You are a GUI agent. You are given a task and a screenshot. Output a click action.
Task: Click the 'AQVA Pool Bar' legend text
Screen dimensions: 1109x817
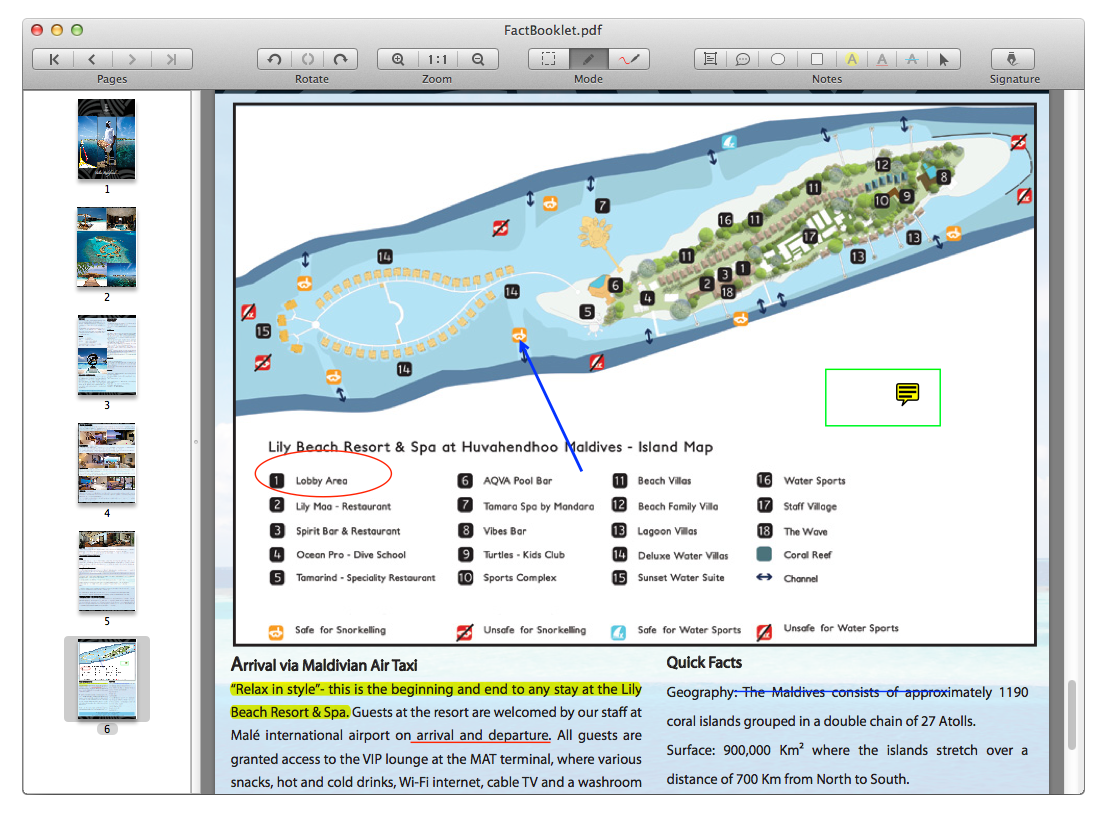point(518,481)
